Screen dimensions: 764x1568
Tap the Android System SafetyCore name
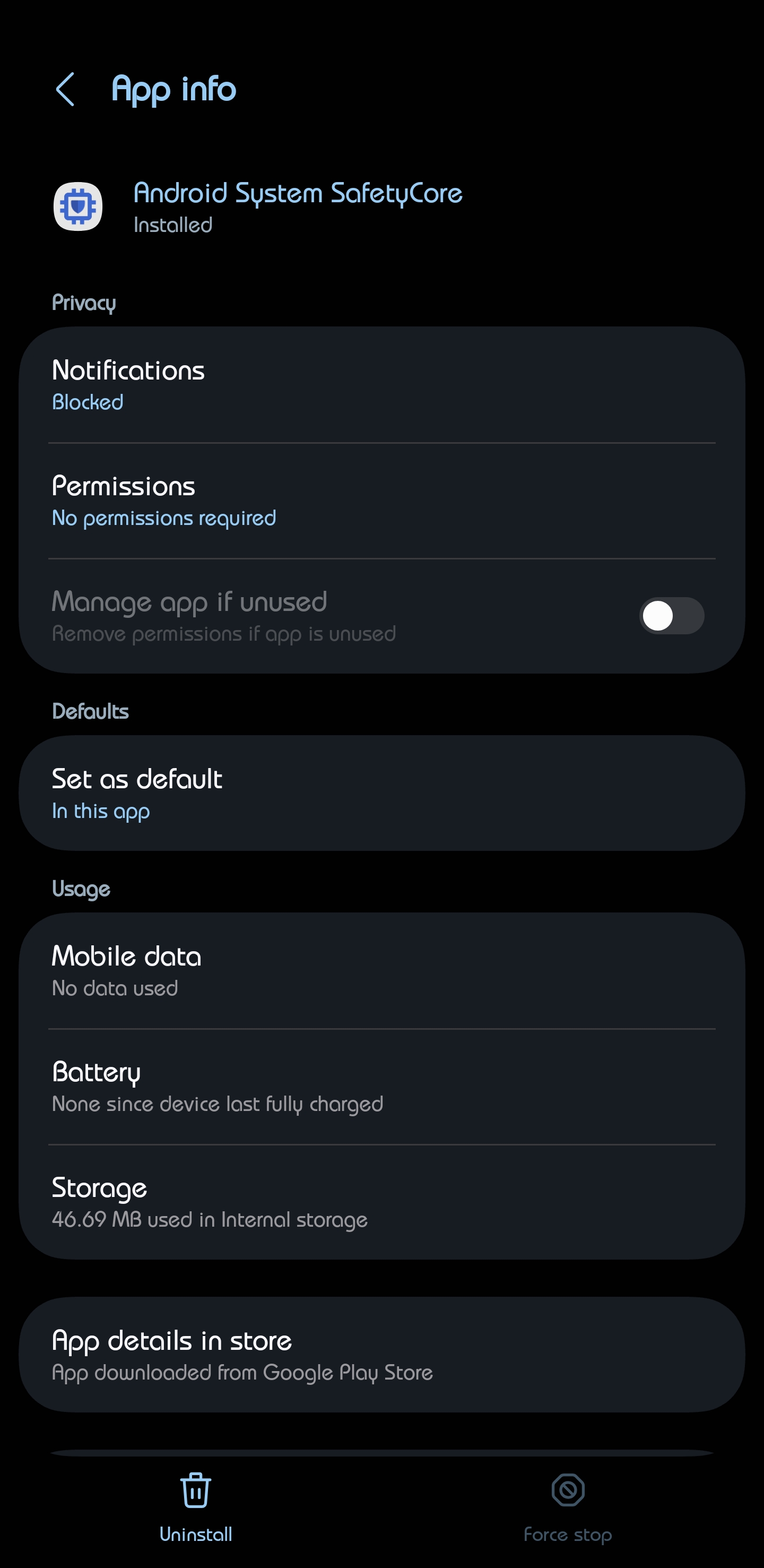[x=298, y=193]
